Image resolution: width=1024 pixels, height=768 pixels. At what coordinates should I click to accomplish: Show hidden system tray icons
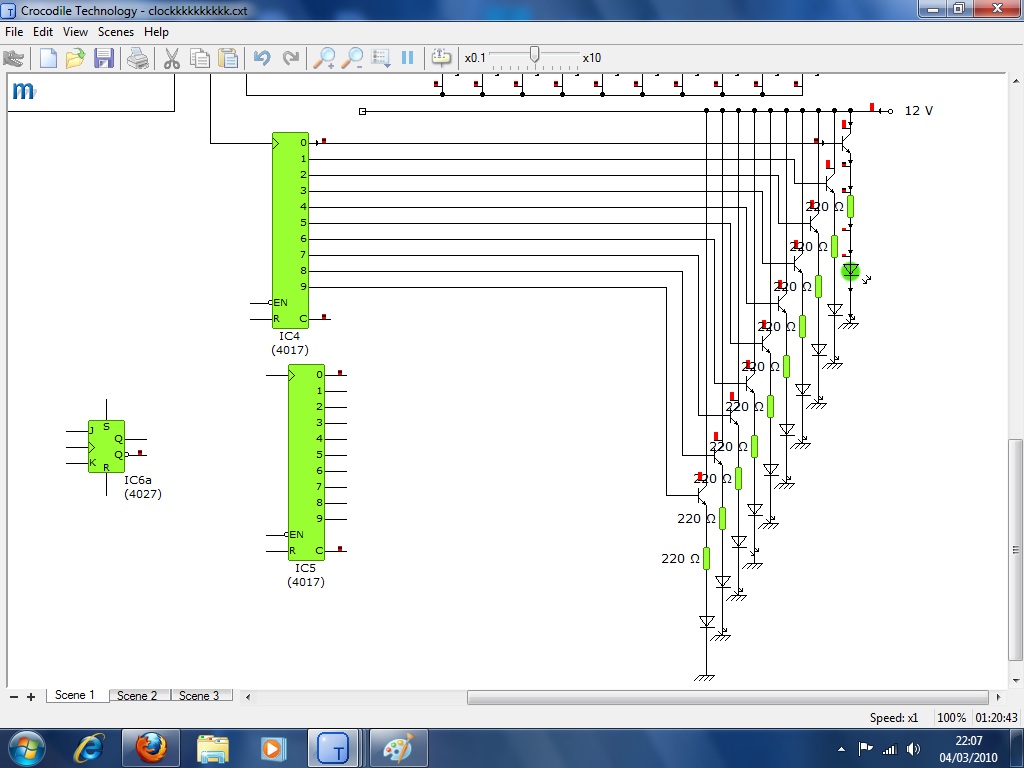pos(841,749)
